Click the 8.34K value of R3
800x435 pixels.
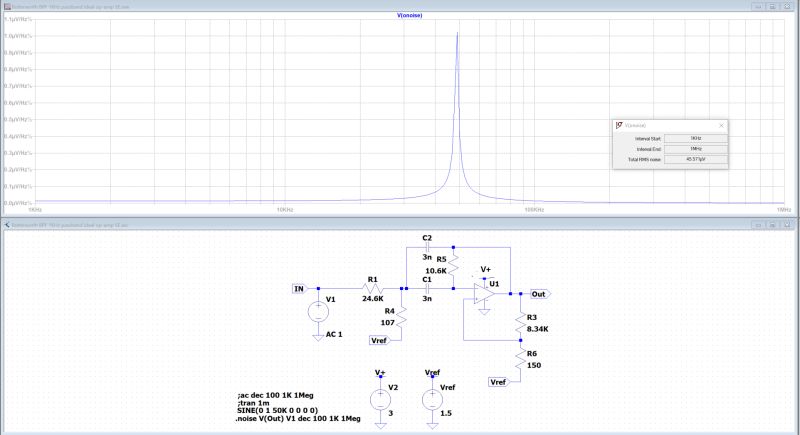[537, 329]
